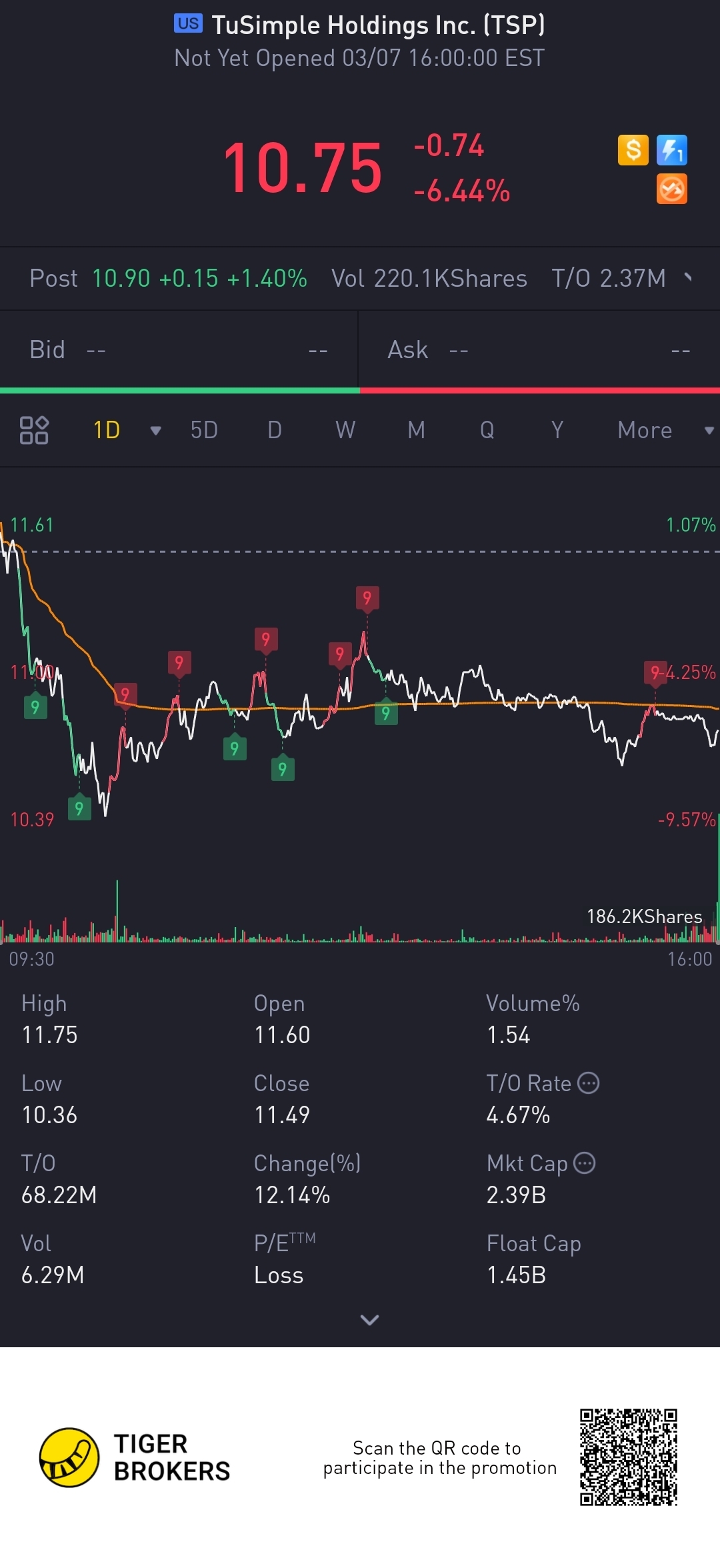Viewport: 720px width, 1568px height.
Task: Select the Y yearly chart tab
Action: click(x=557, y=430)
